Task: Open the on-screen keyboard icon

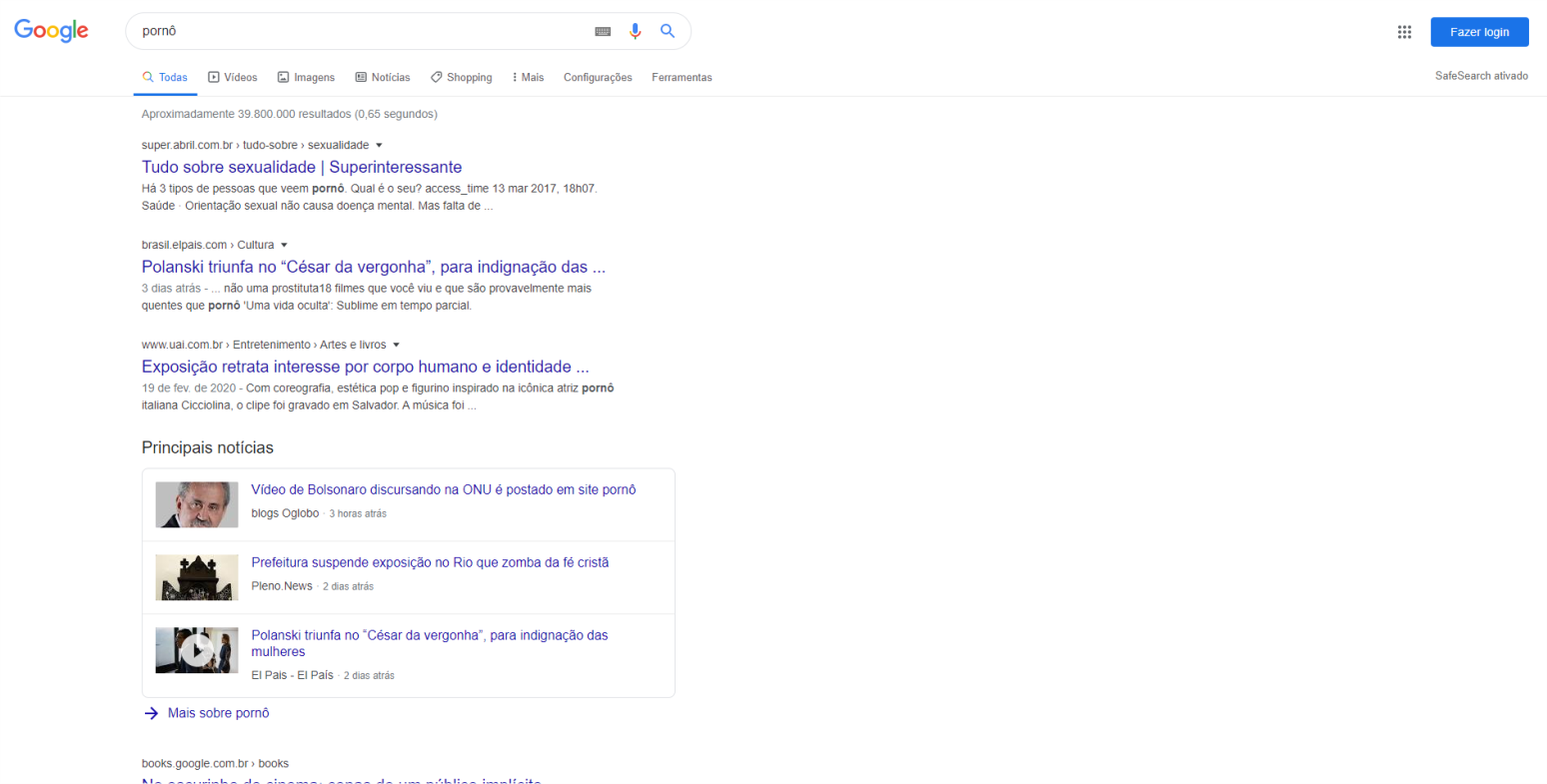Action: pyautogui.click(x=603, y=32)
